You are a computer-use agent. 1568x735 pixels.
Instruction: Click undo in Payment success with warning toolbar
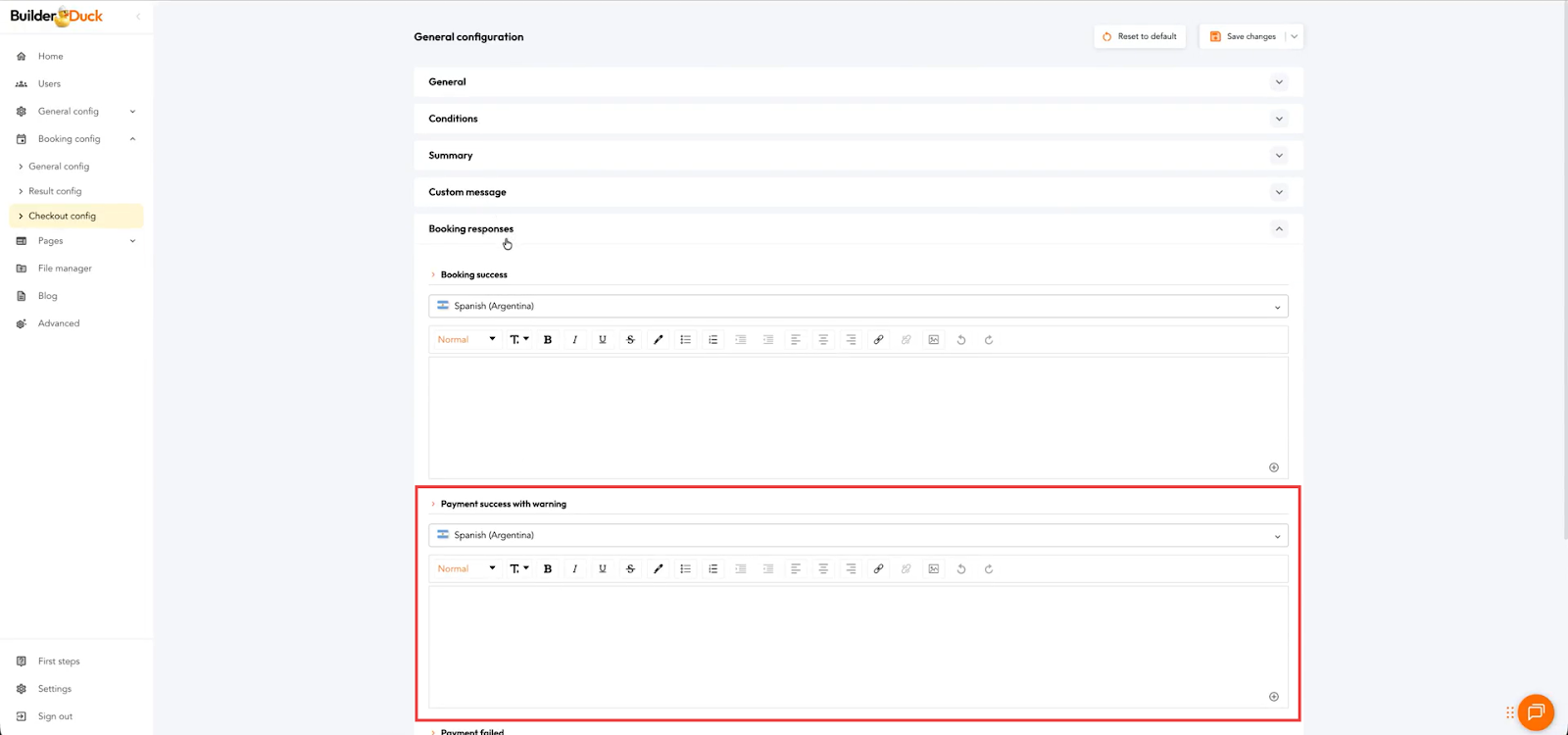coord(961,569)
